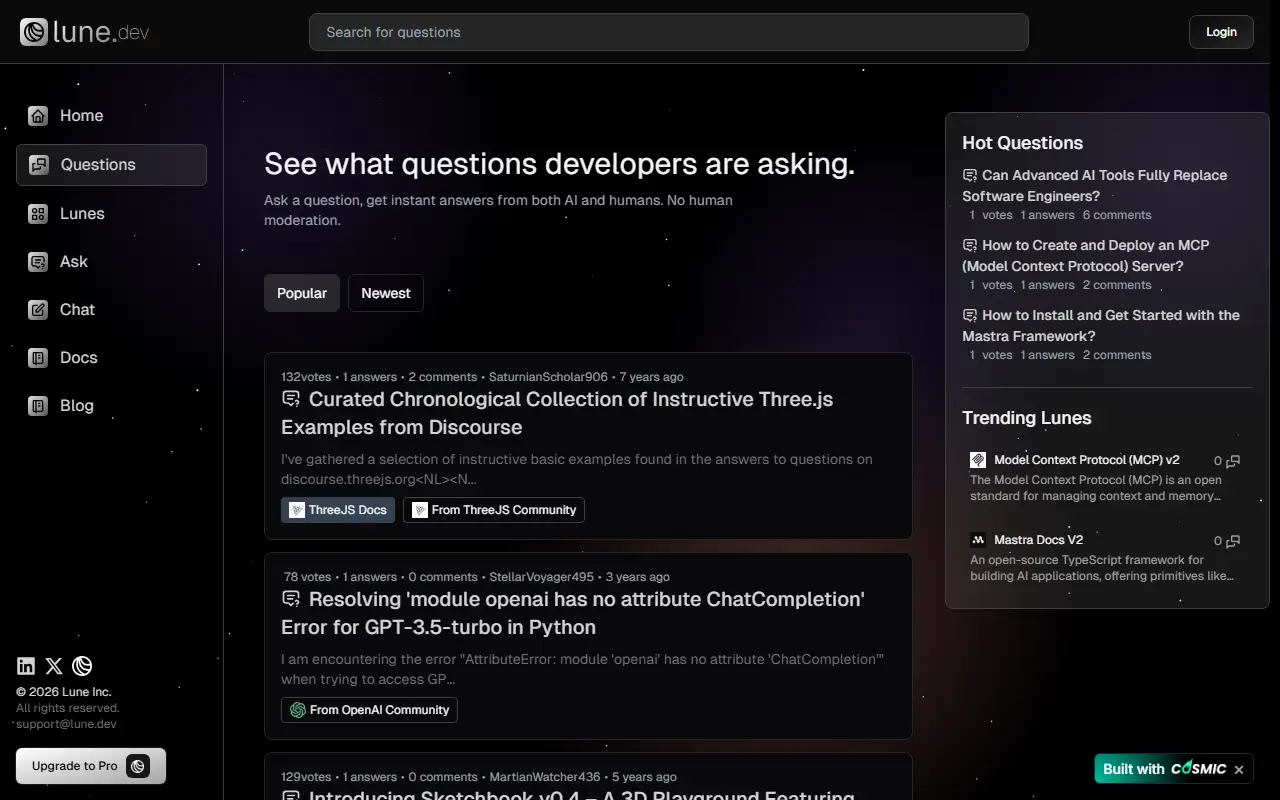The image size is (1280, 800).
Task: Click the AI Tools hot question icon
Action: (970, 175)
